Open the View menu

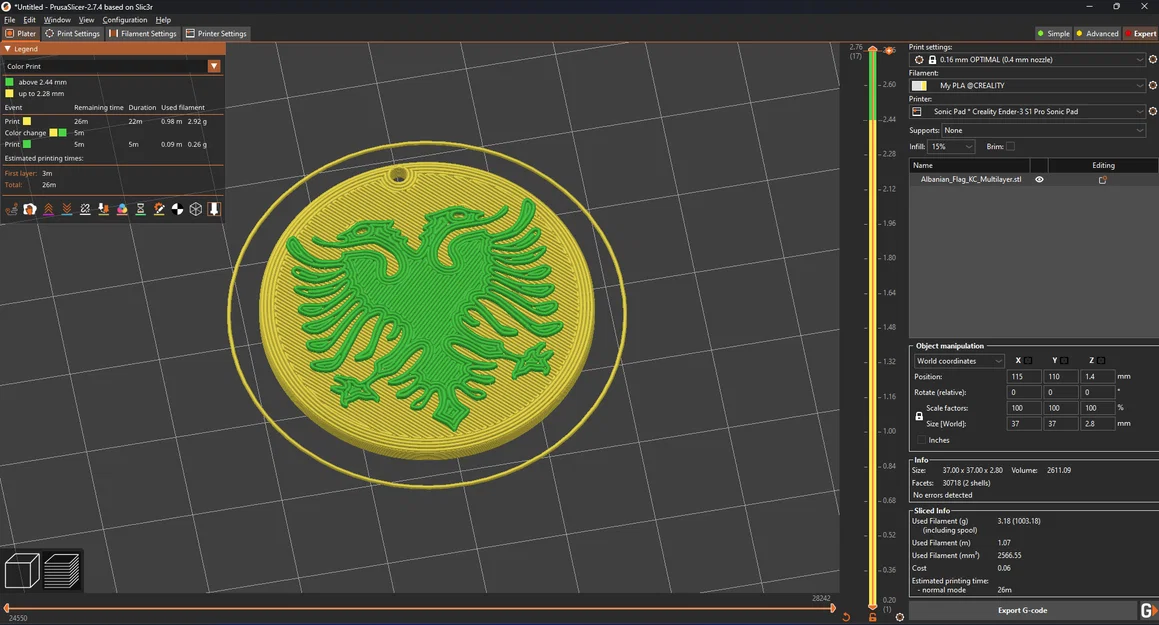point(86,20)
